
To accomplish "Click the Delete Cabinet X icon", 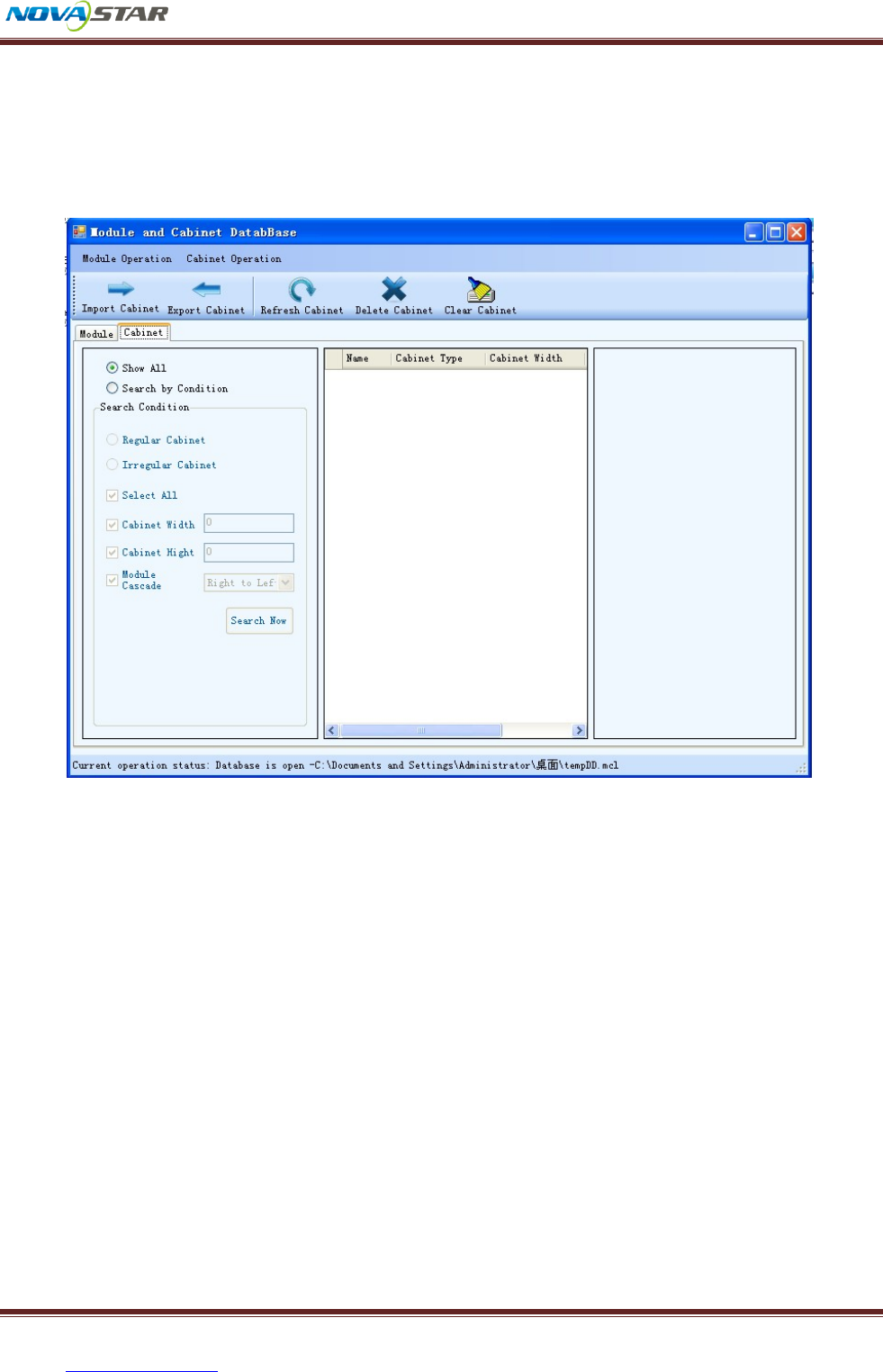I will (394, 289).
